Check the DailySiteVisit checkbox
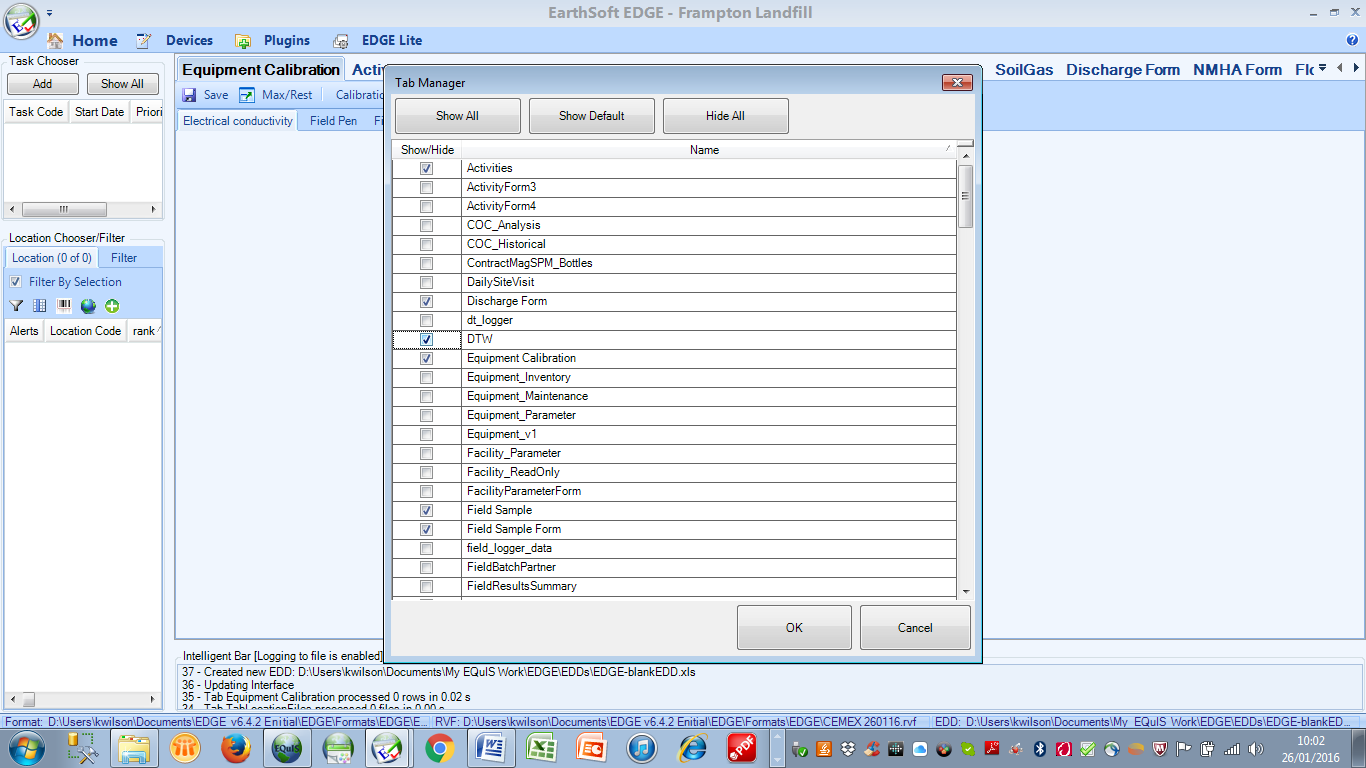Viewport: 1366px width, 768px height. [x=426, y=282]
